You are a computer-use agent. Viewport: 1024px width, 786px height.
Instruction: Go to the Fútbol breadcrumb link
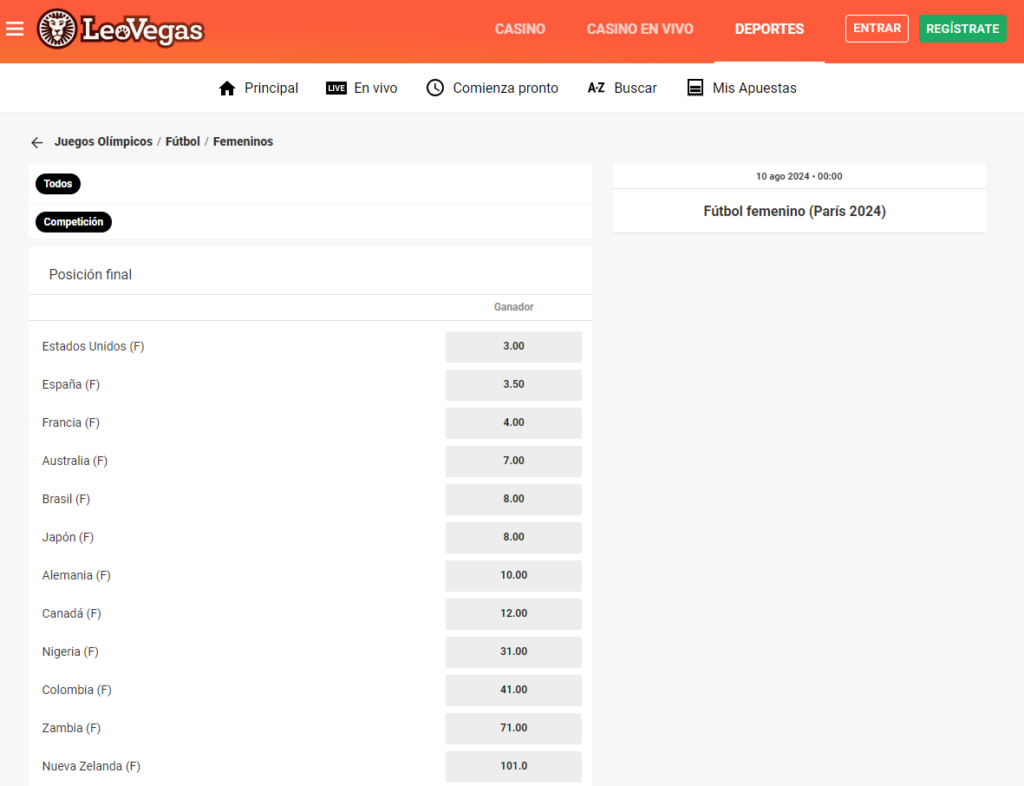[x=183, y=142]
